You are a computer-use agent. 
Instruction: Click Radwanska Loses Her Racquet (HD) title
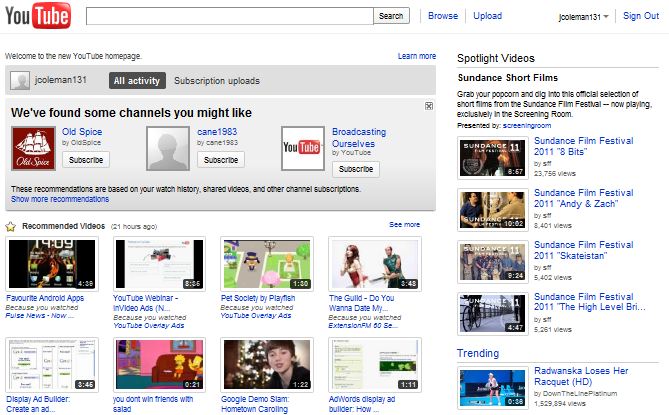(x=581, y=376)
